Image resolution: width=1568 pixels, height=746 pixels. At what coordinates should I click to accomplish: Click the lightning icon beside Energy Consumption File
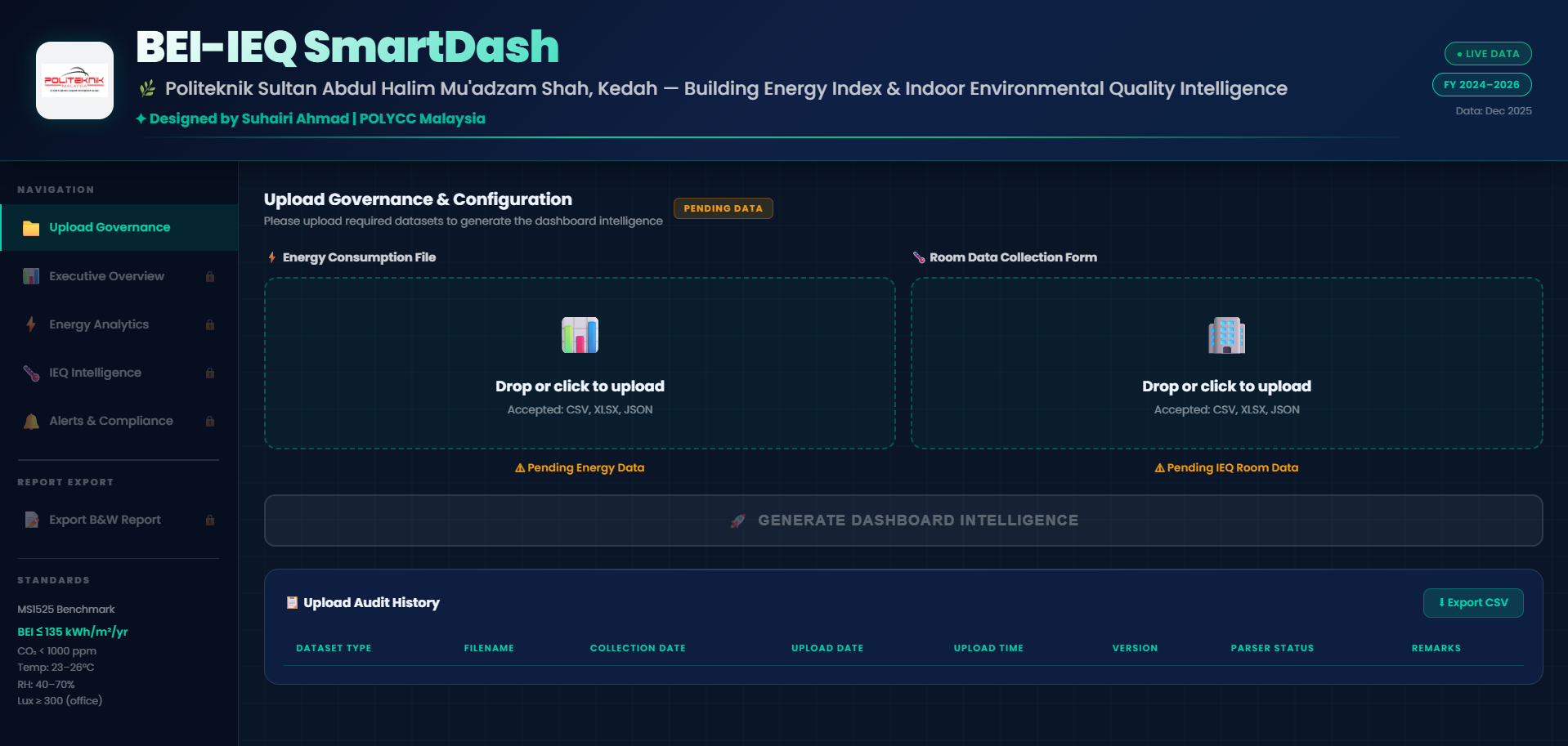pyautogui.click(x=271, y=257)
